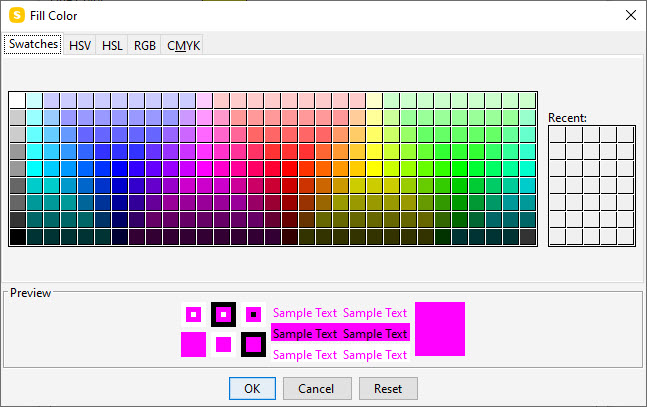Screen dimensions: 647x407
Task: Confirm the color with OK
Action: pyautogui.click(x=252, y=388)
